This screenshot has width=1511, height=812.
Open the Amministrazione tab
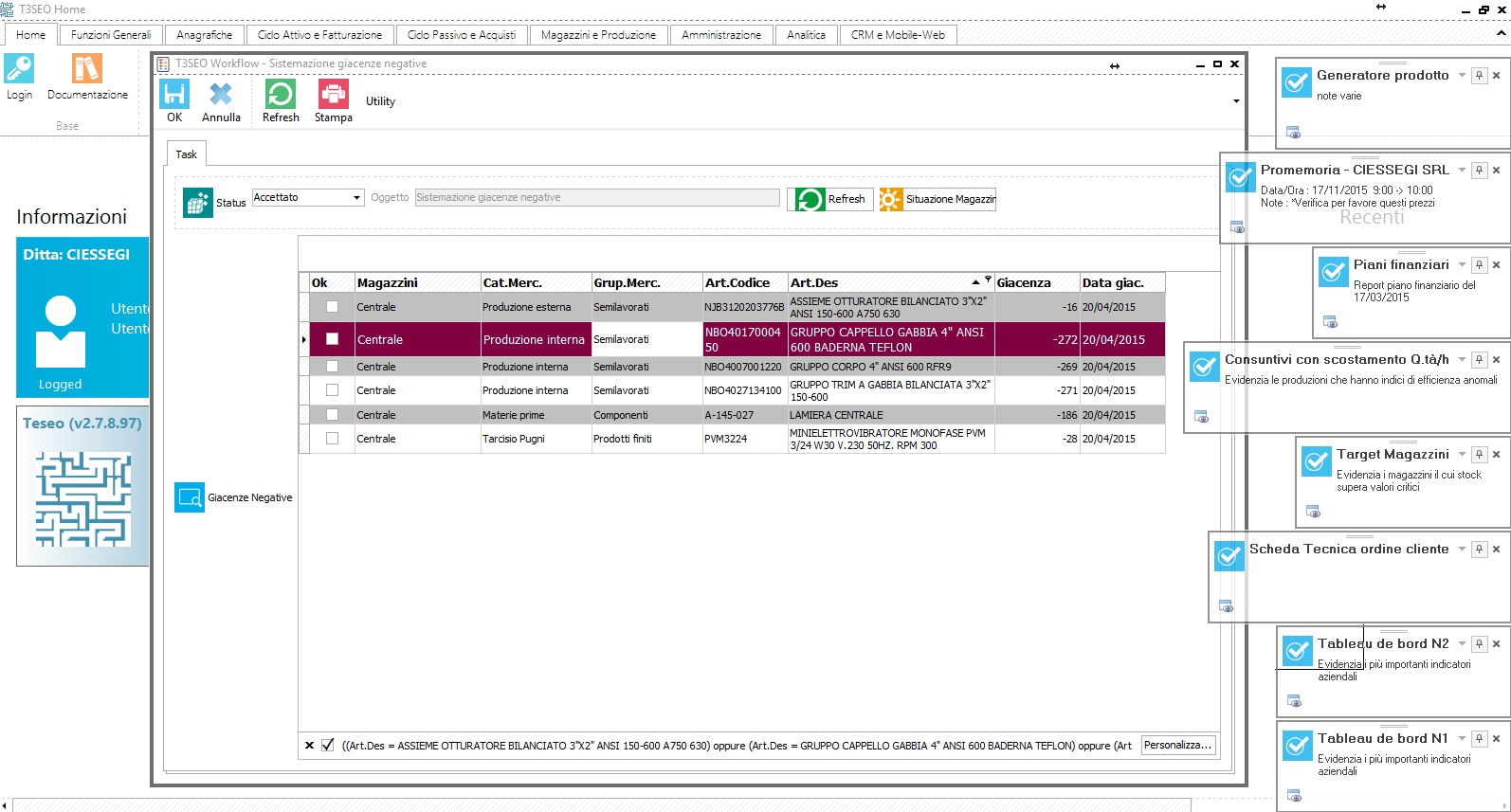coord(721,35)
